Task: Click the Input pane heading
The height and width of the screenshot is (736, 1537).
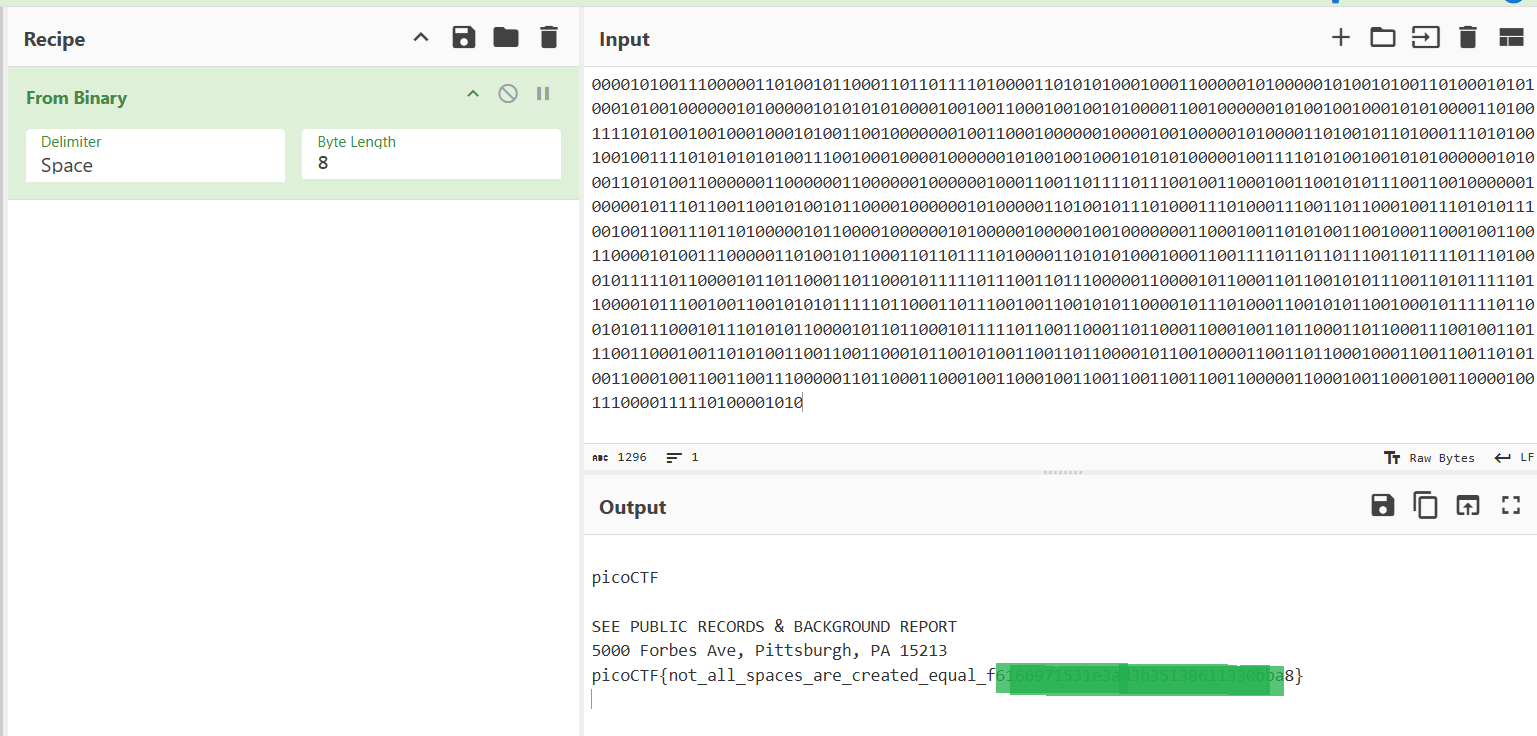Action: pyautogui.click(x=624, y=39)
